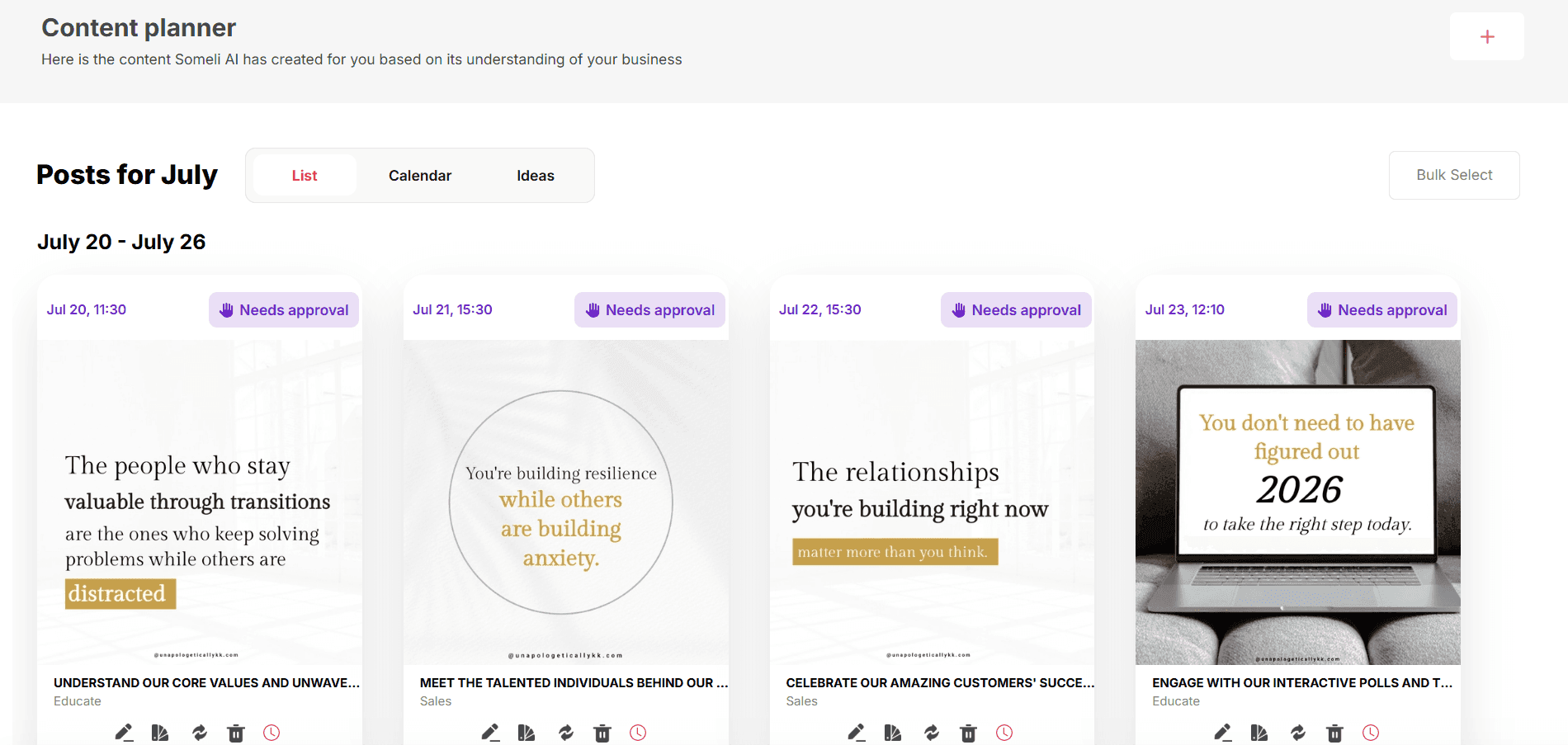
Task: Edit the Jul 21 post with pencil icon
Action: pyautogui.click(x=490, y=732)
